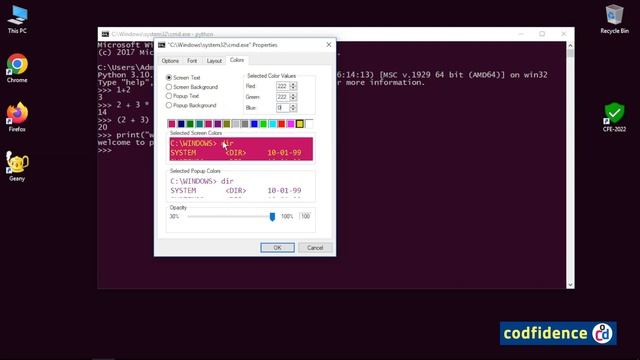Decrease the Red value with down arrow
The width and height of the screenshot is (640, 360).
click(x=293, y=88)
